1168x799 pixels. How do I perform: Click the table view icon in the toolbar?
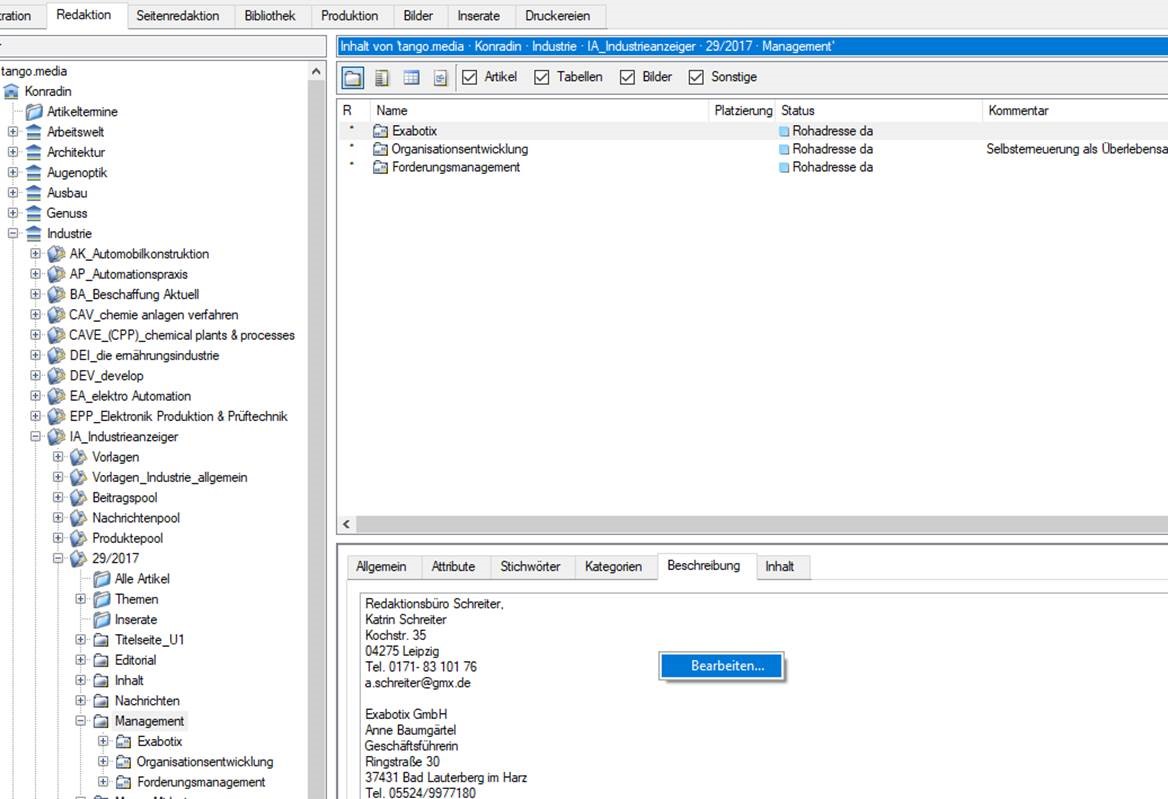(x=411, y=77)
